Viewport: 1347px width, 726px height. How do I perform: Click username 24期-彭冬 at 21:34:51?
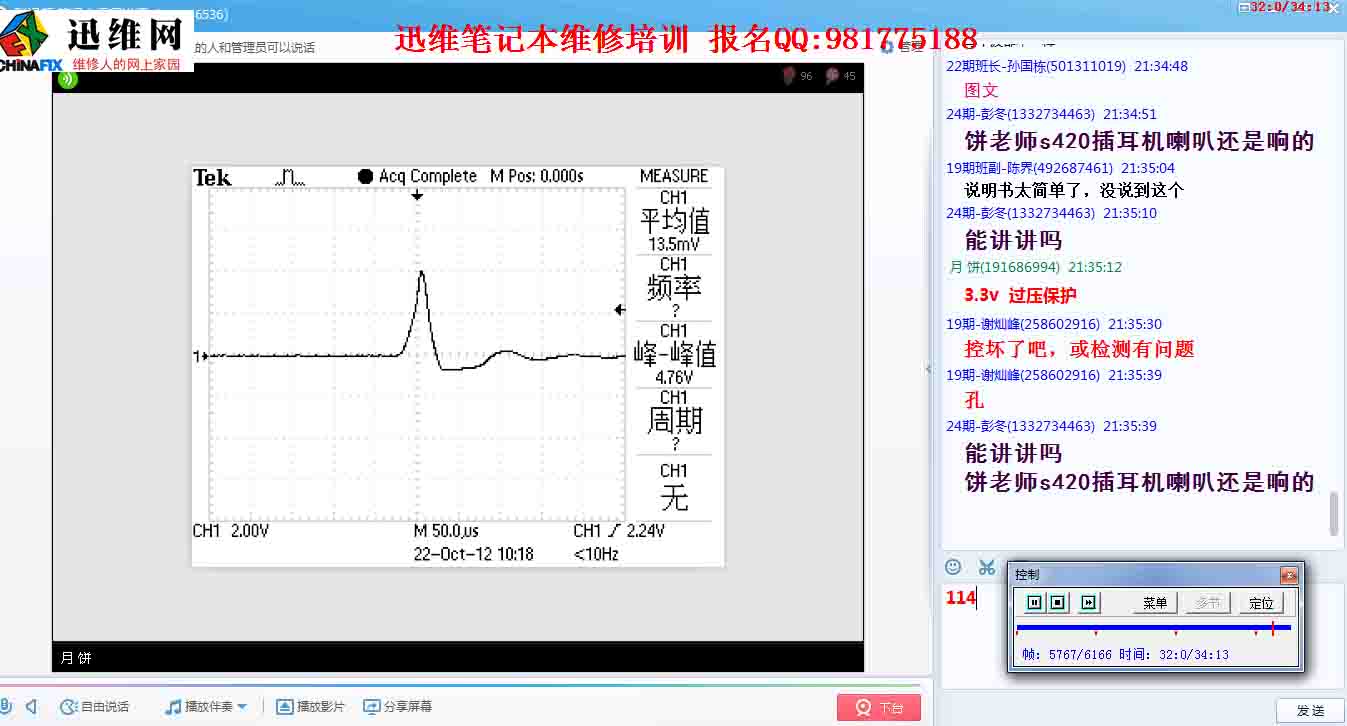pyautogui.click(x=1020, y=114)
